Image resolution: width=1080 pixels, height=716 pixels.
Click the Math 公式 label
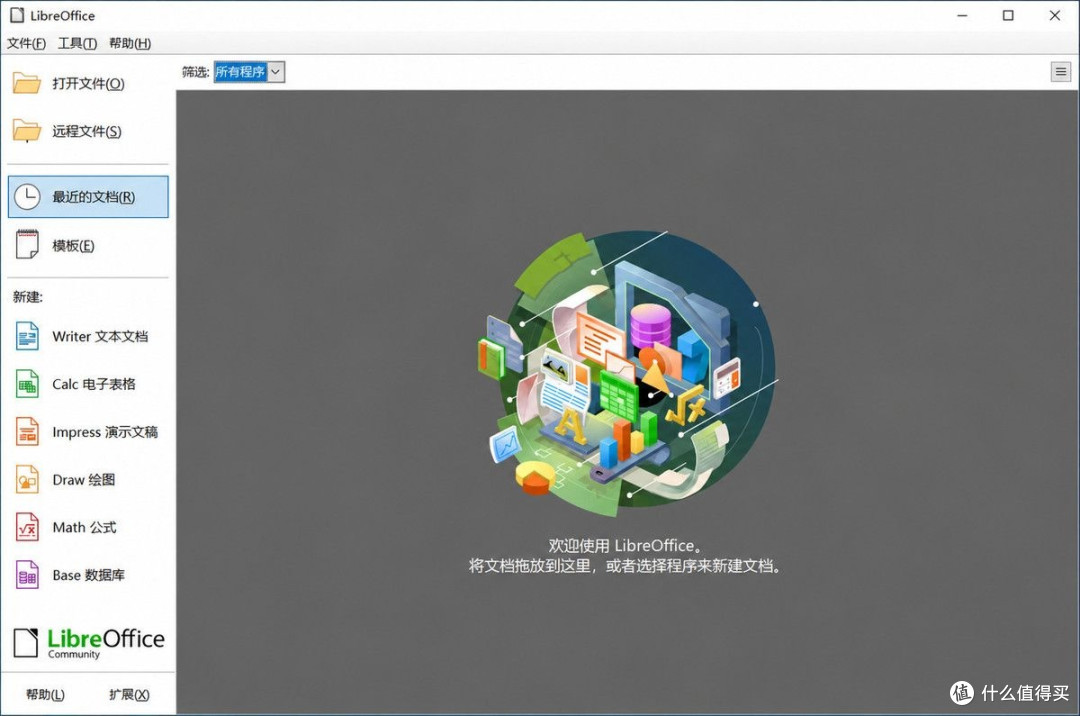(x=84, y=527)
